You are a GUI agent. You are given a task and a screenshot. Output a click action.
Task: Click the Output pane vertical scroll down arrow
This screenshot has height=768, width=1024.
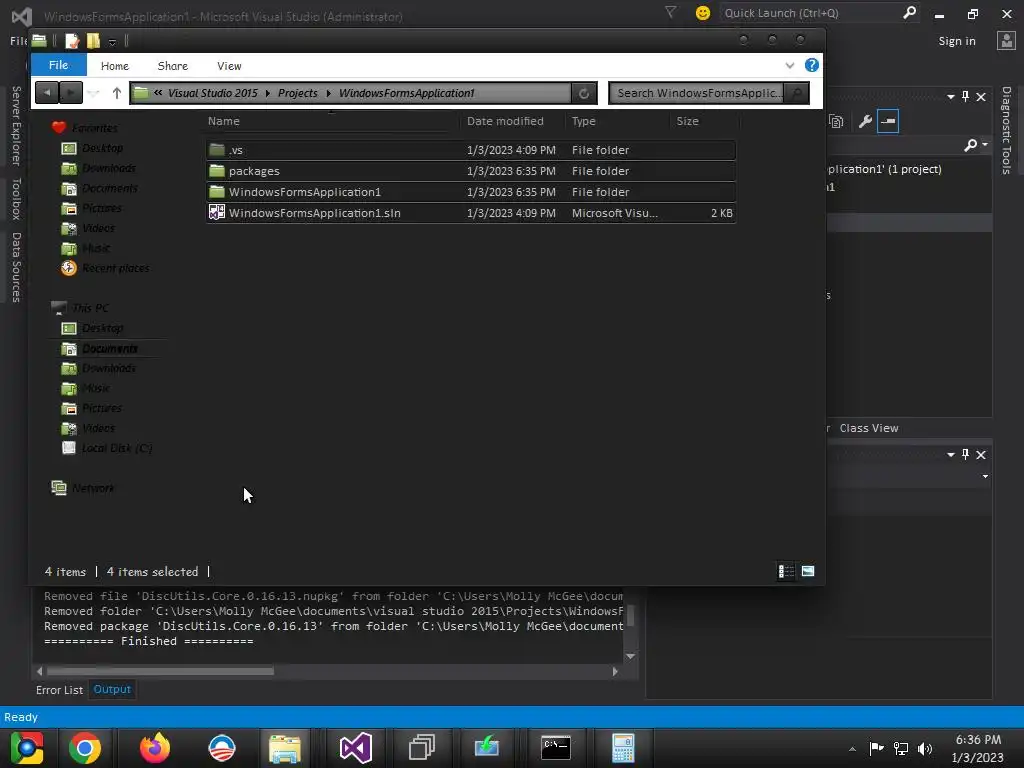tap(630, 656)
